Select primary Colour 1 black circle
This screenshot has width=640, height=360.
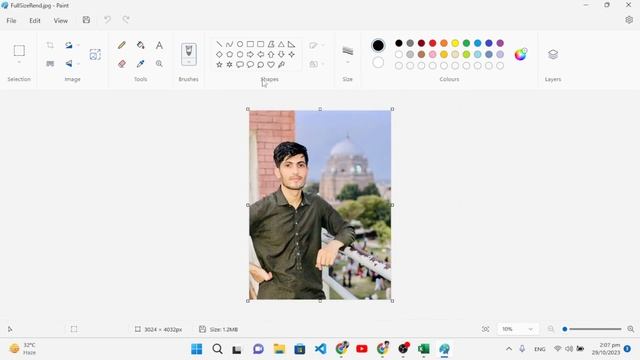click(378, 45)
